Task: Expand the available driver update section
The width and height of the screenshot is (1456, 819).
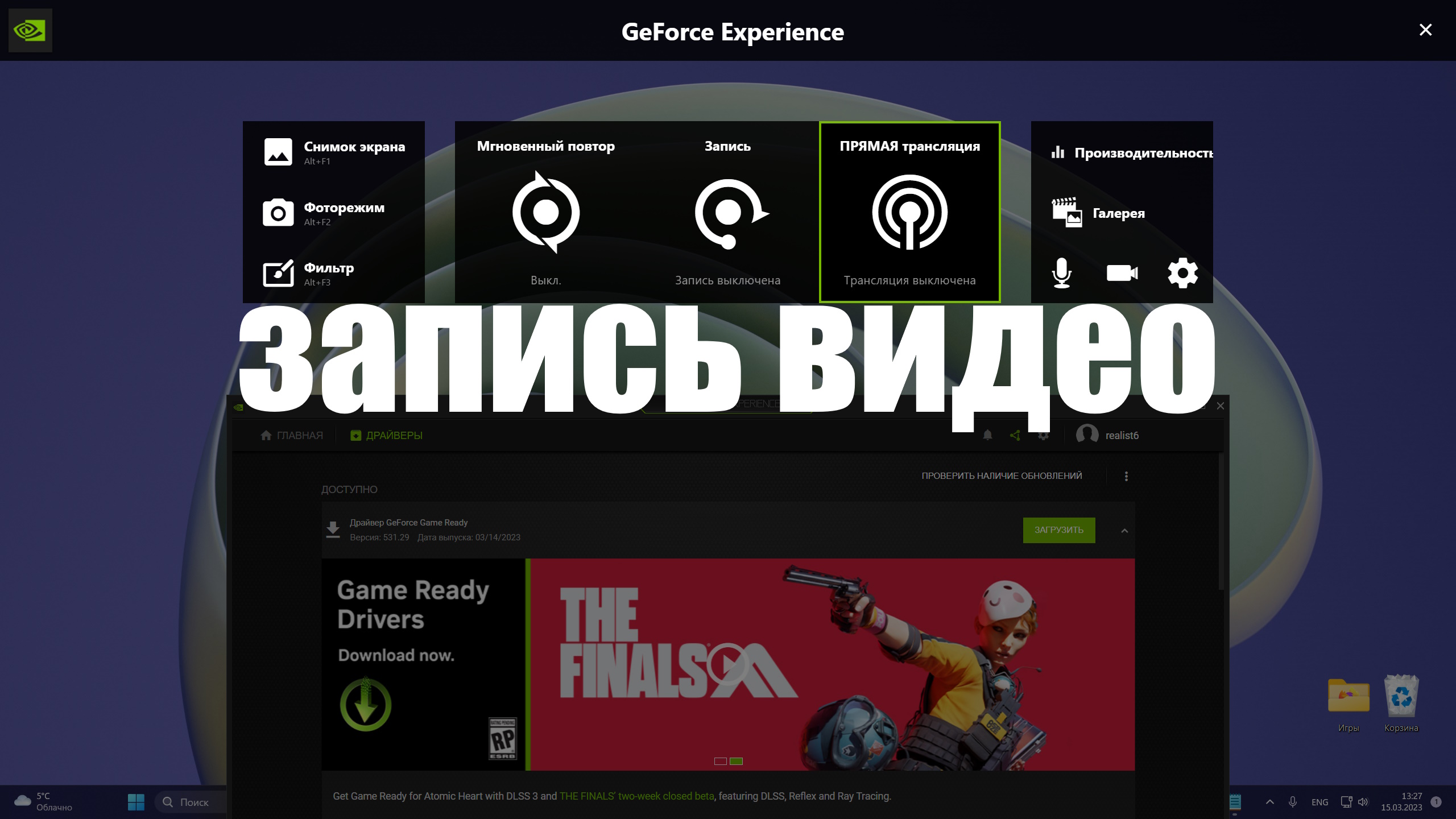Action: 1124,530
